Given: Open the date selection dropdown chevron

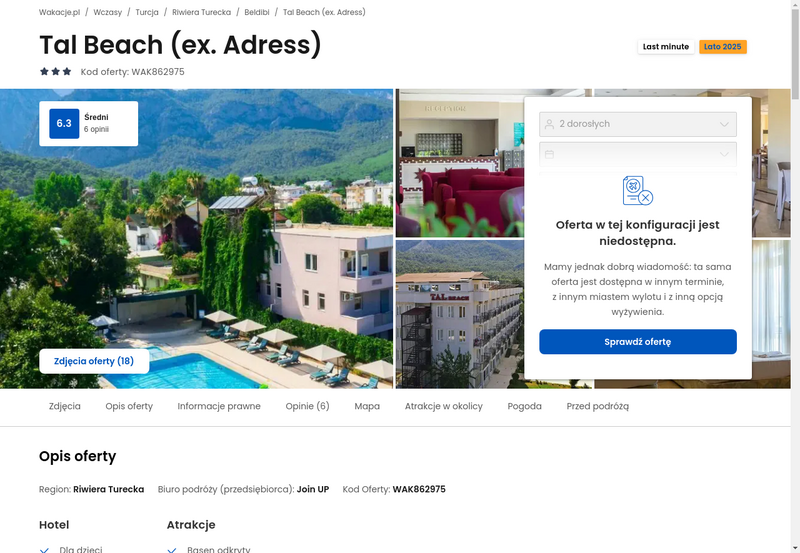Looking at the screenshot, I should click(x=724, y=154).
